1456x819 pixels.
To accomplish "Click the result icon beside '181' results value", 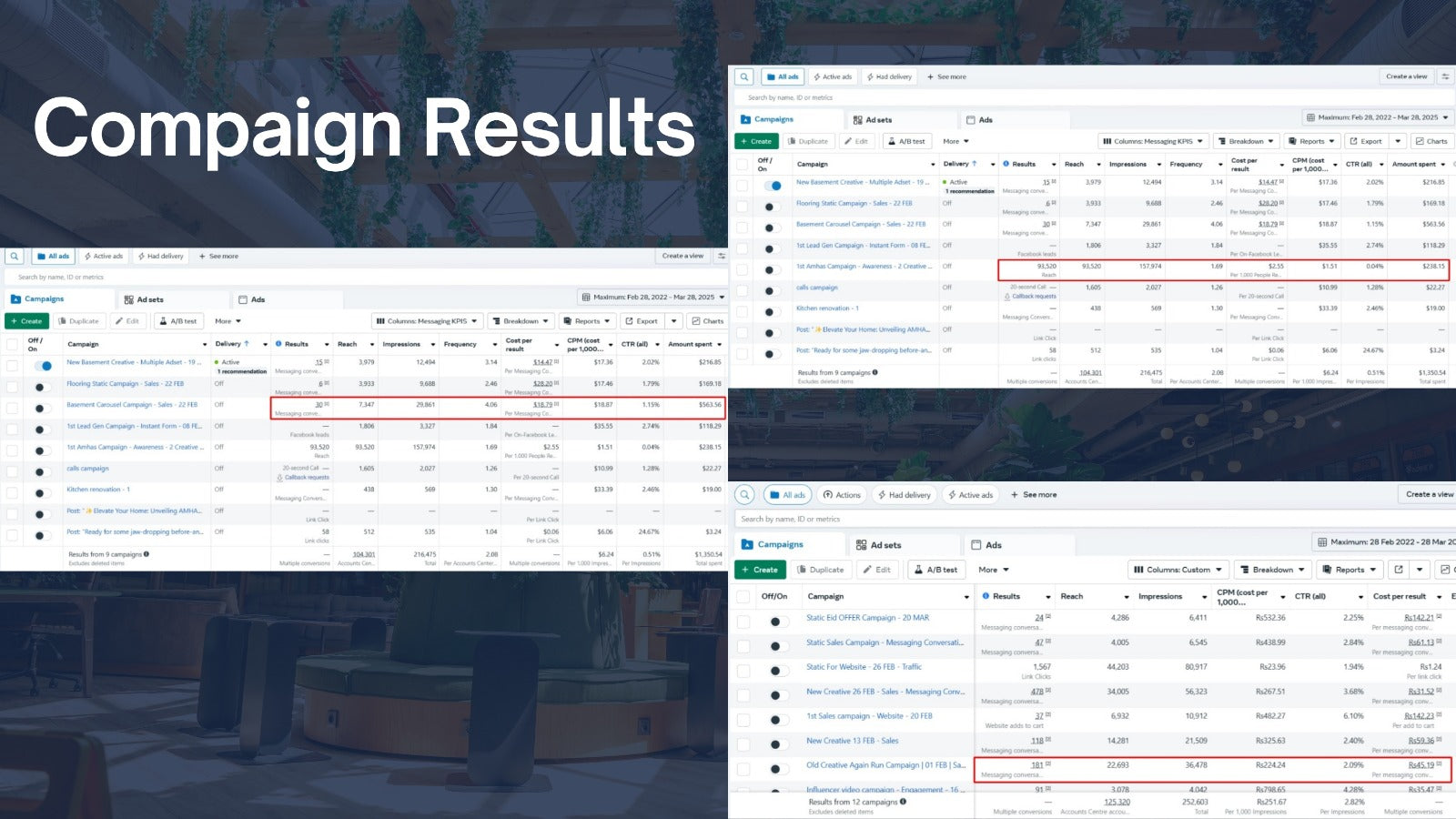I will [1048, 765].
